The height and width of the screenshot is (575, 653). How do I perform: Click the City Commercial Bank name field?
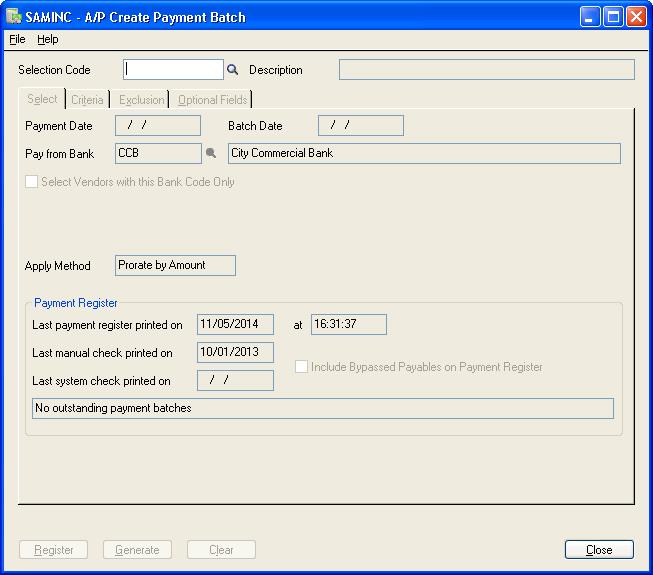(x=424, y=153)
